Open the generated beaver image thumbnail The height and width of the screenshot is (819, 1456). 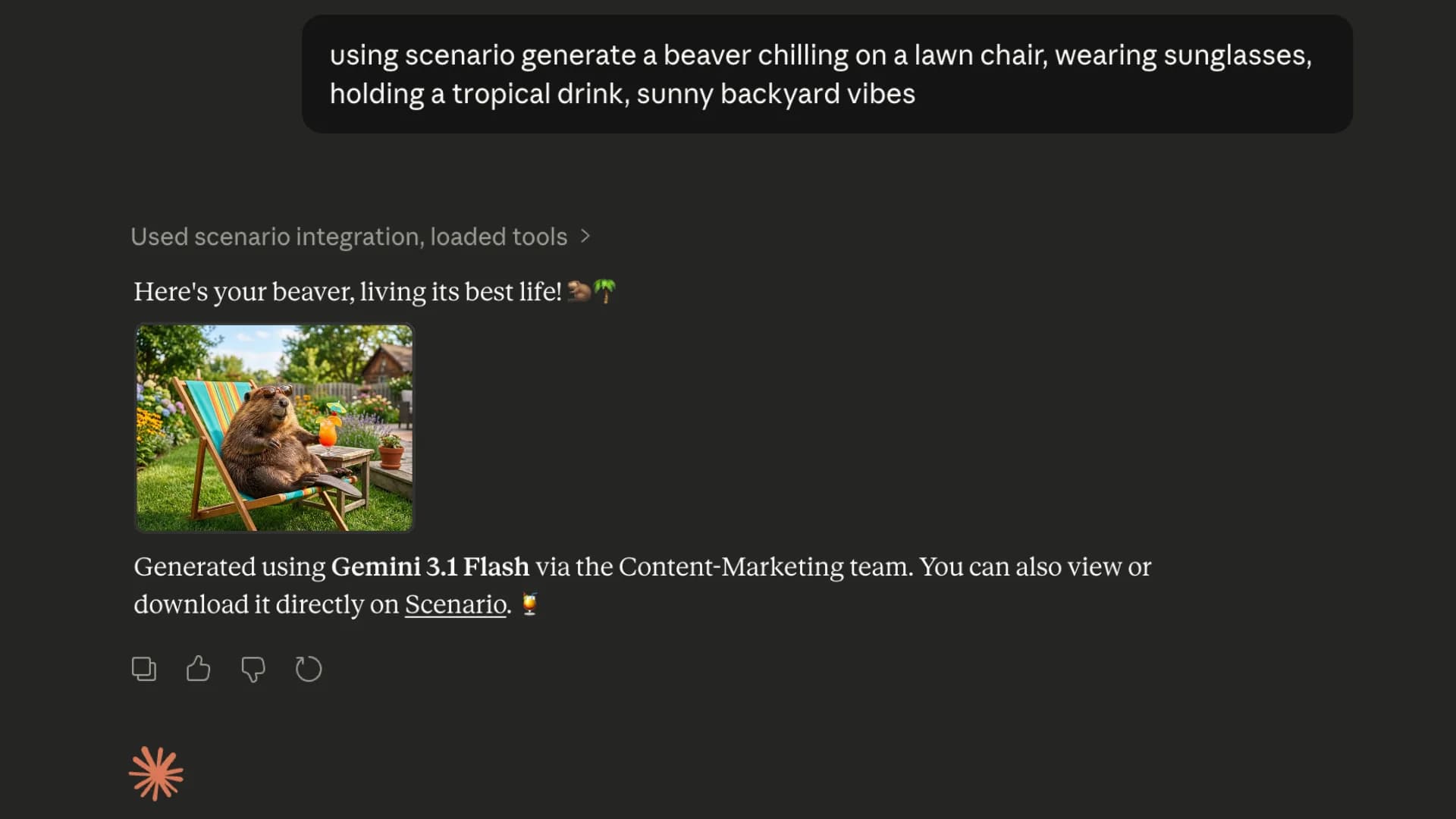point(275,428)
